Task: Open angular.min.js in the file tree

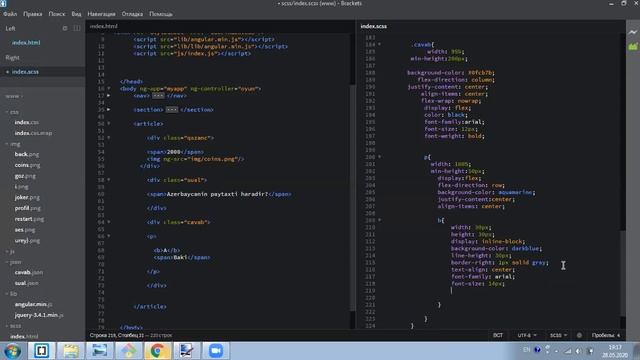Action: [33, 304]
